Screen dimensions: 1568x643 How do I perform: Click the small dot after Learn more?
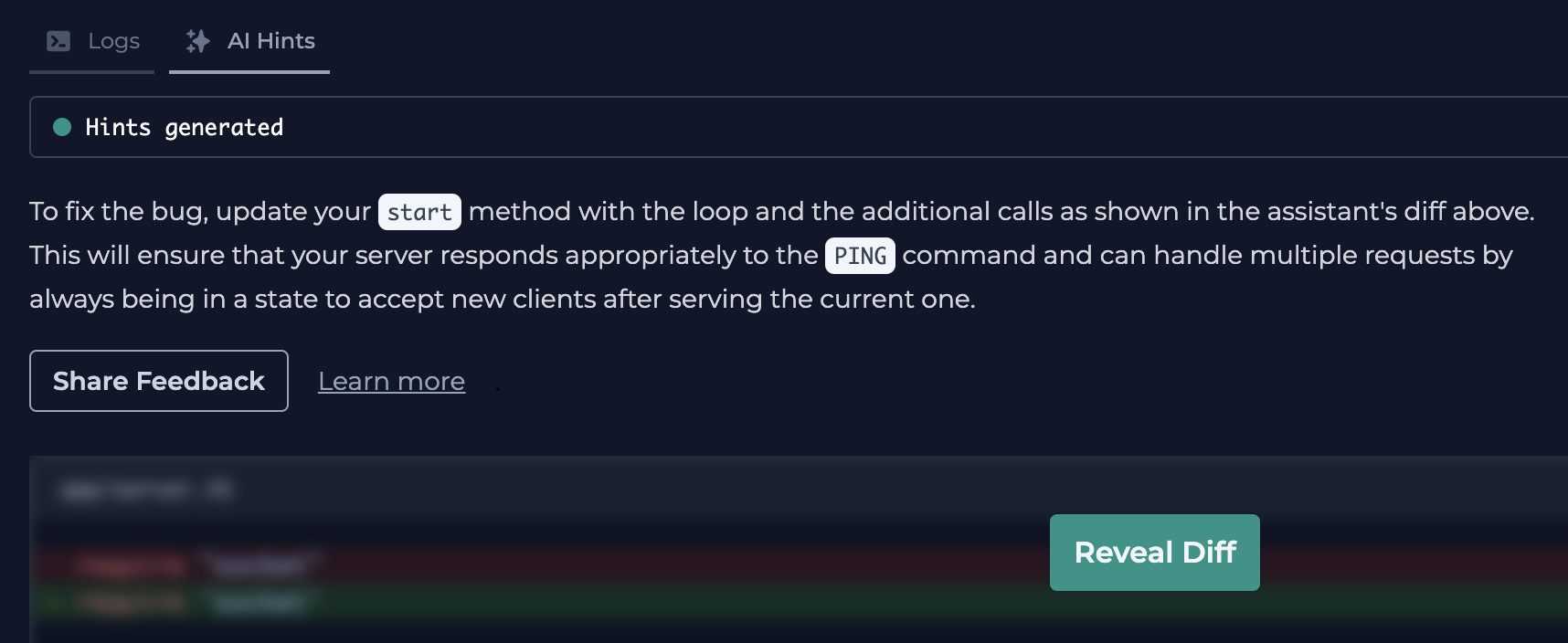497,390
